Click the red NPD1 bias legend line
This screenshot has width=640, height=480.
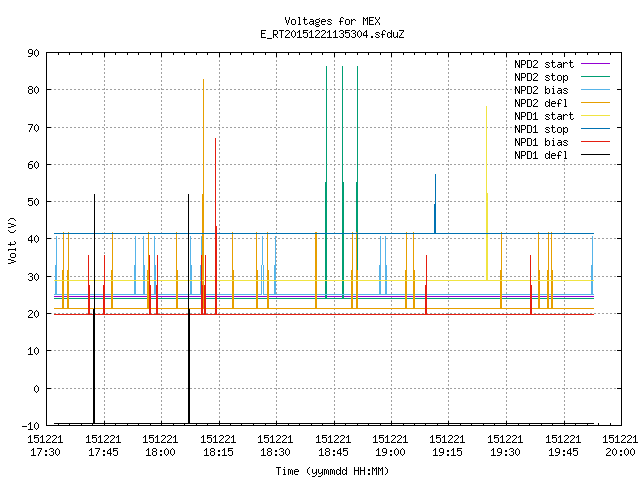(595, 142)
